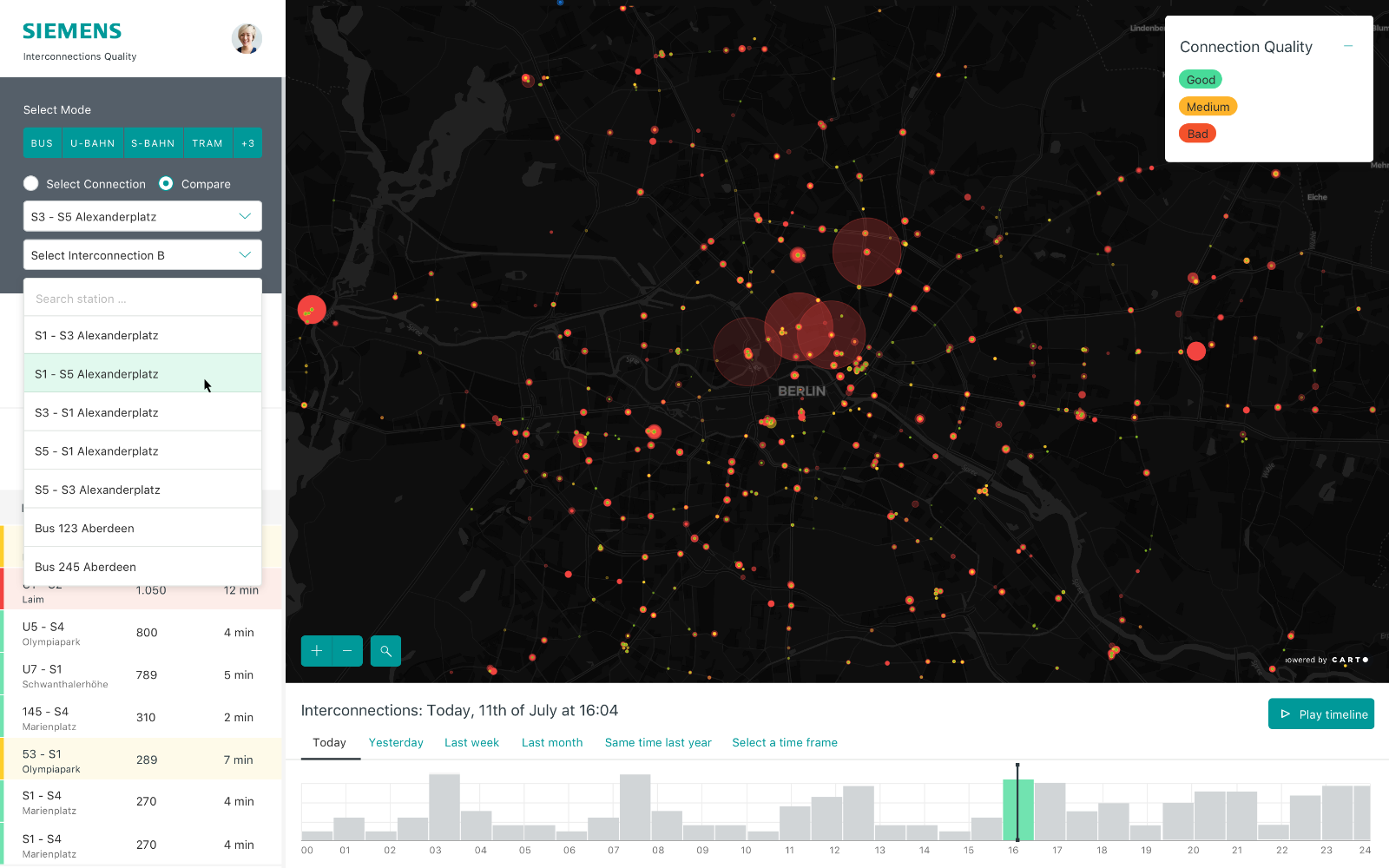Select S-Bahn mode
1389x868 pixels.
point(153,143)
